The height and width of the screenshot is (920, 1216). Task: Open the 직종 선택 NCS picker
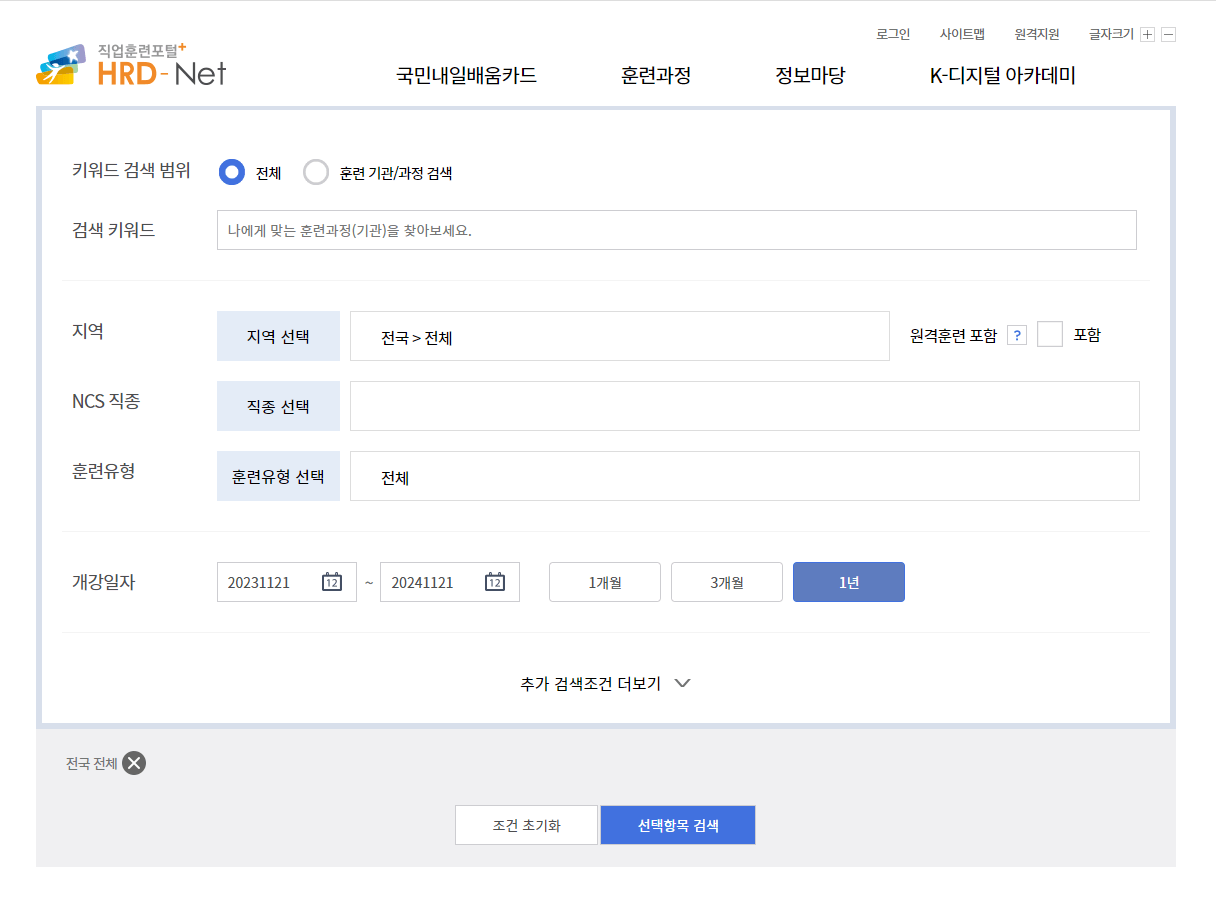click(x=278, y=405)
